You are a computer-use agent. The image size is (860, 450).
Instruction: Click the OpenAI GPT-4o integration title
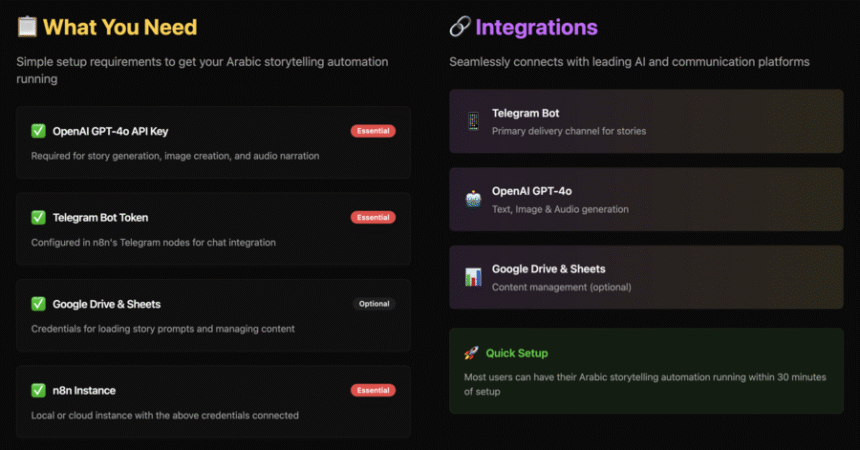(531, 191)
